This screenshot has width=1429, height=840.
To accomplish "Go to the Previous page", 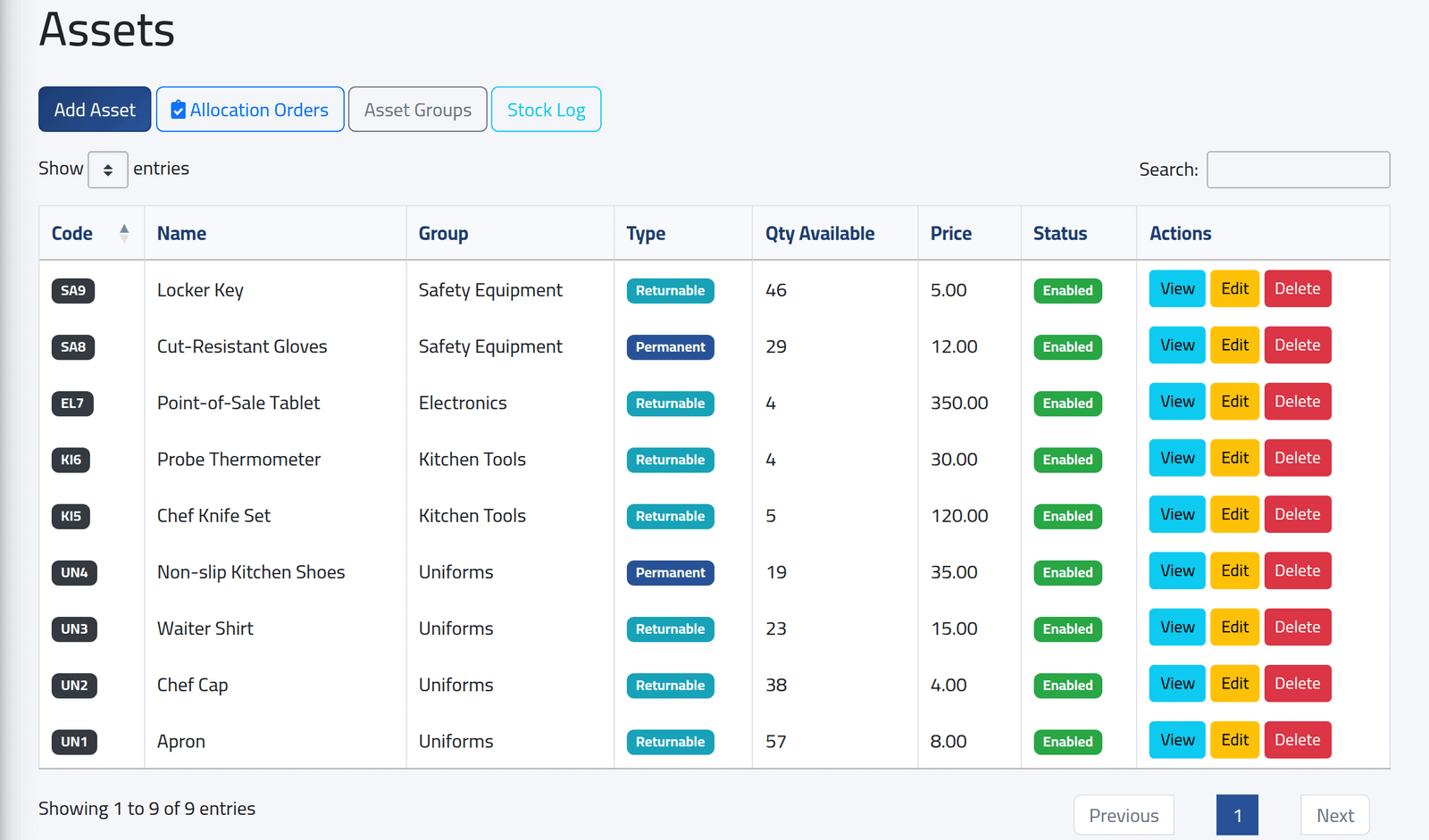I will [x=1124, y=816].
